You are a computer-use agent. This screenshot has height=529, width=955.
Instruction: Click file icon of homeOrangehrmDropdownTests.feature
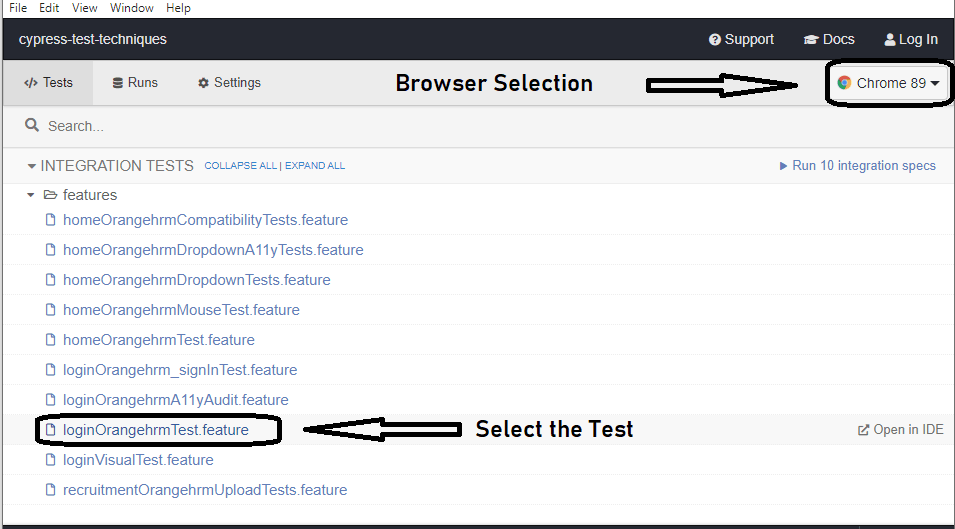click(51, 279)
